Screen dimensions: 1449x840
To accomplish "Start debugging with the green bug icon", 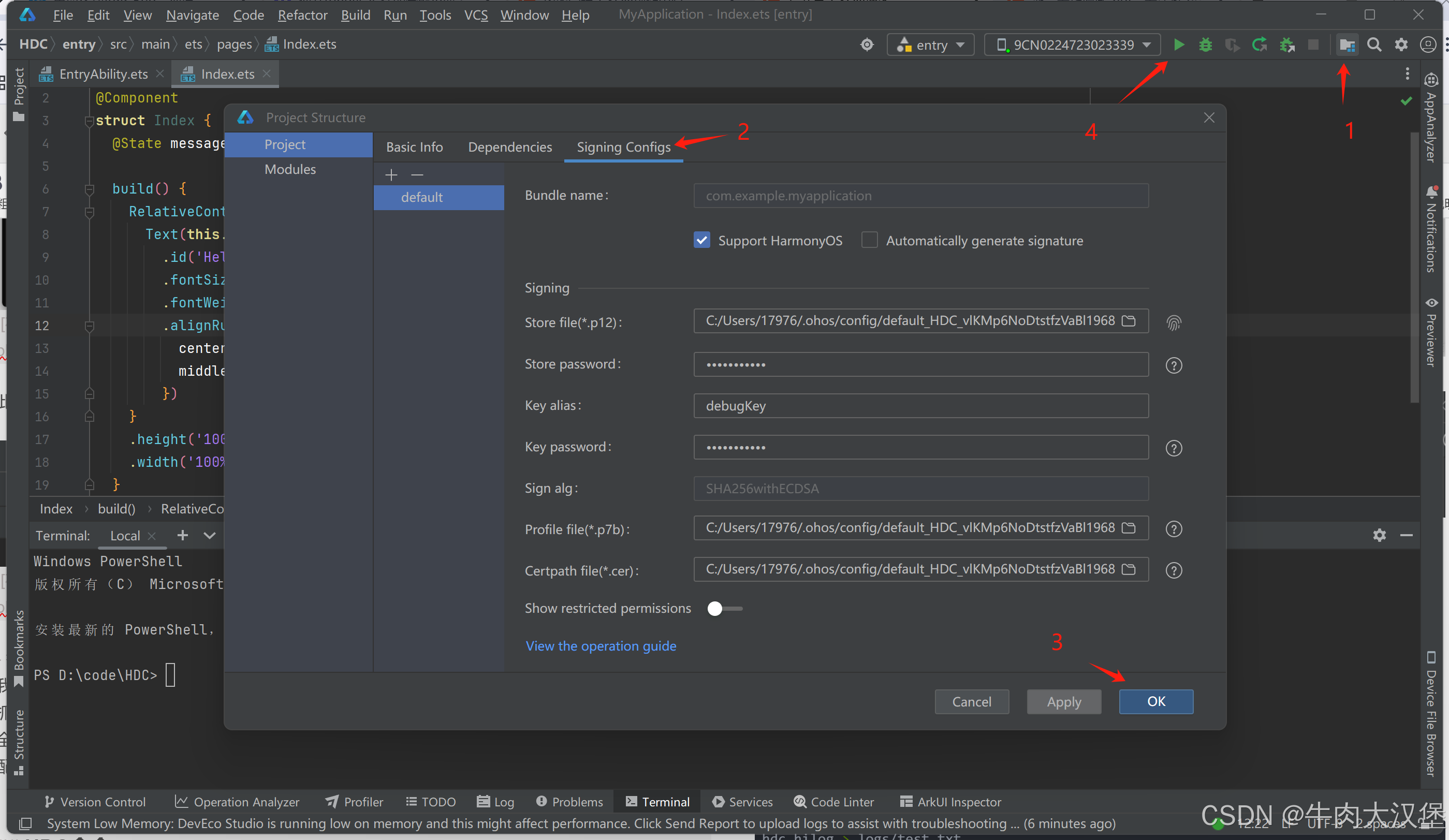I will click(1205, 45).
